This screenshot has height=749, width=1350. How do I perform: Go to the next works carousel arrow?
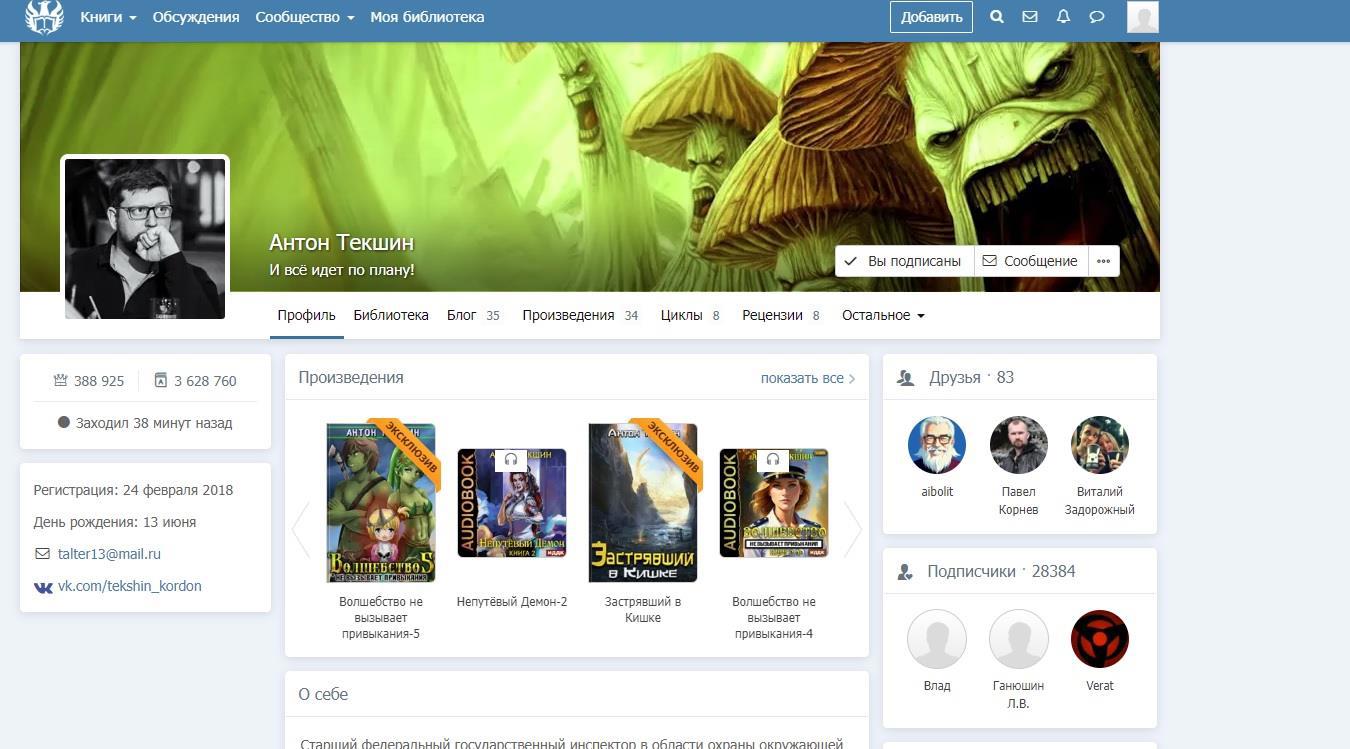(852, 528)
